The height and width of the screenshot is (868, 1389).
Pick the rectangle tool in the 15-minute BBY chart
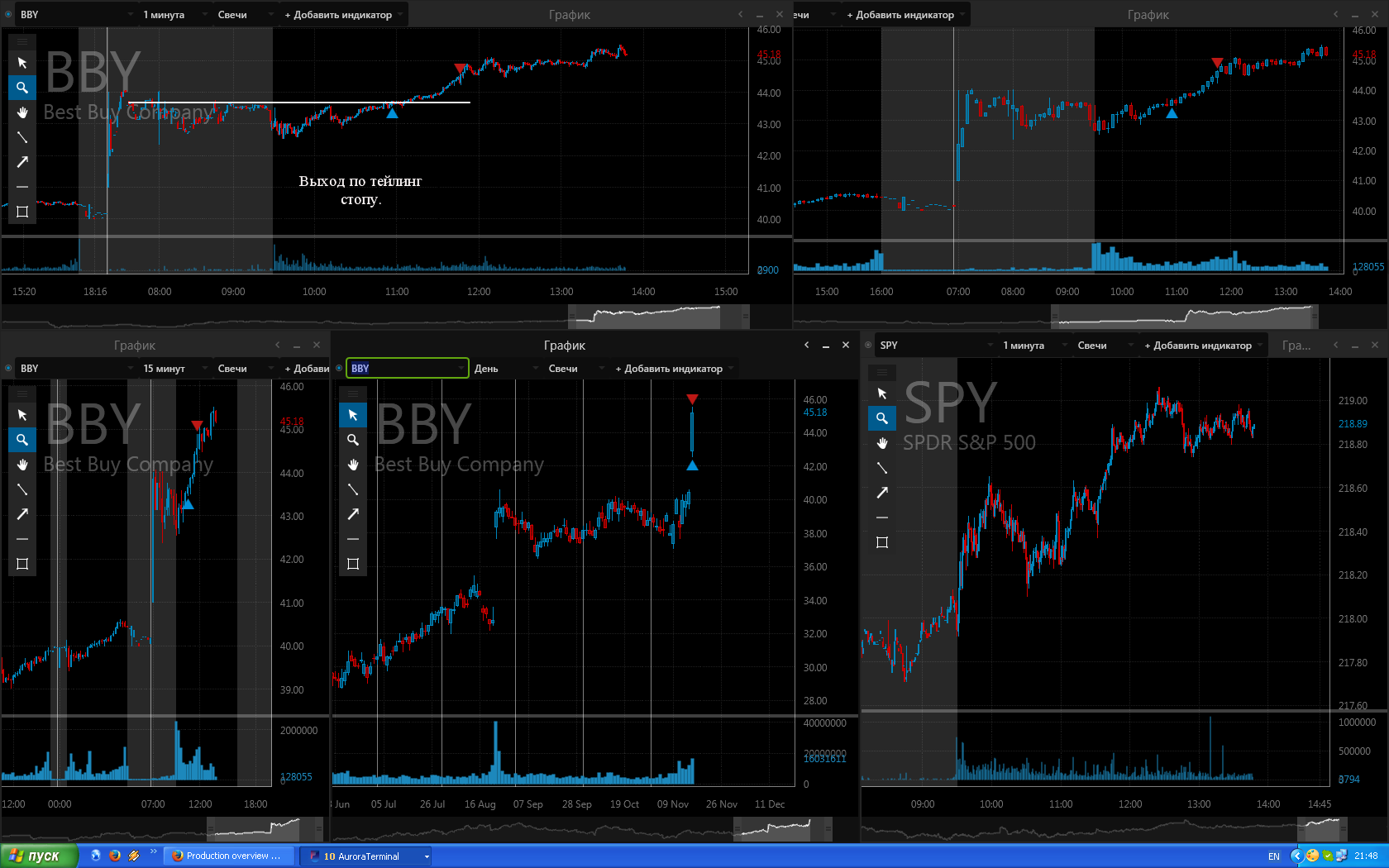[22, 564]
